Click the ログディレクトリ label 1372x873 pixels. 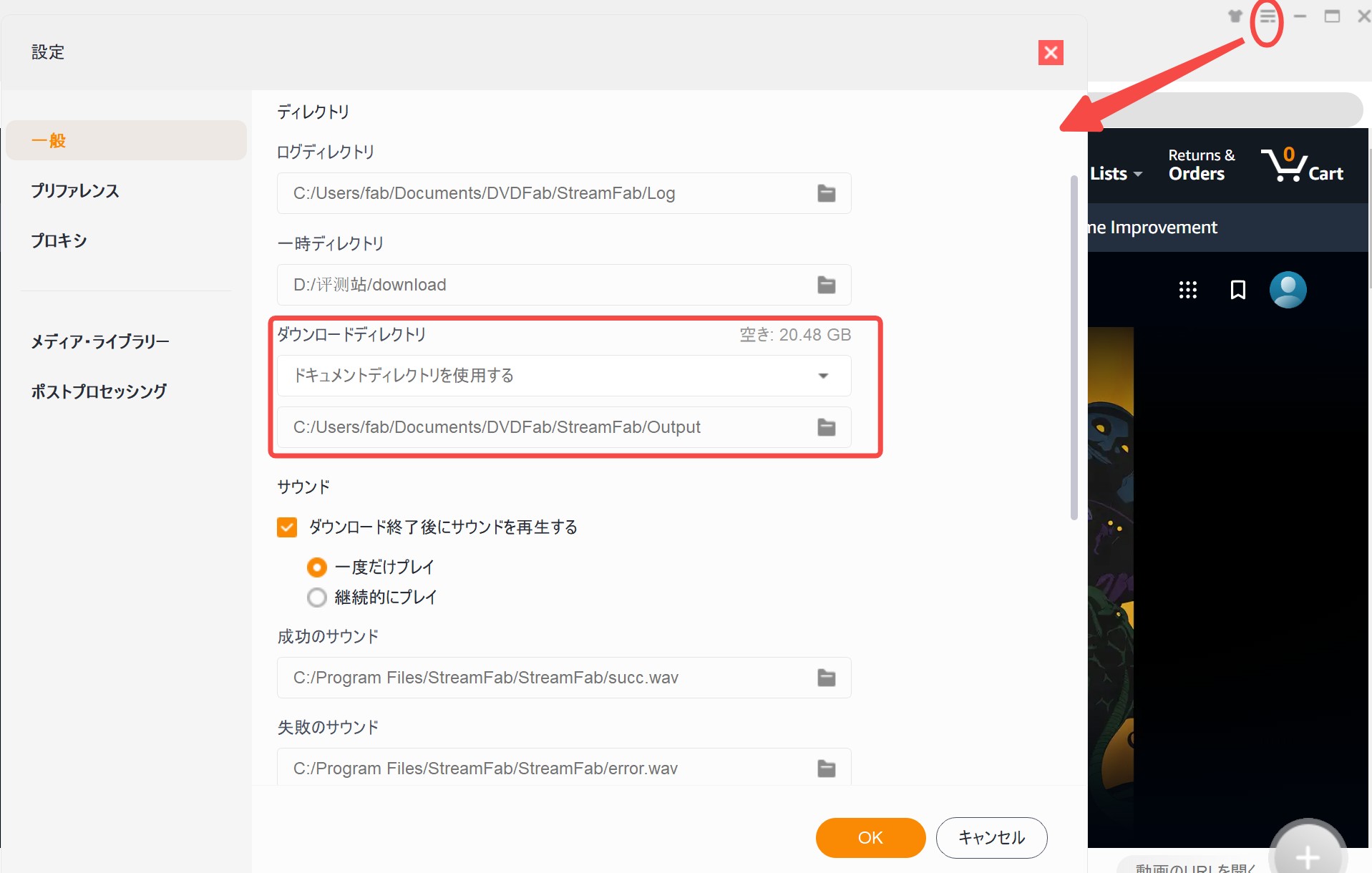point(326,152)
